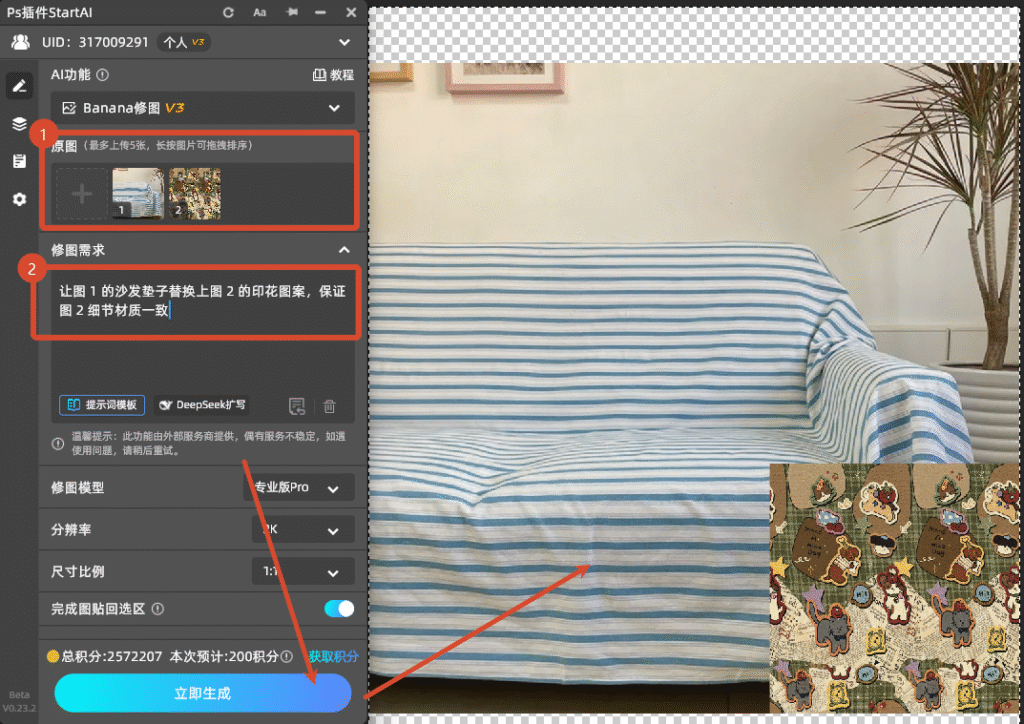Click the refresh icon in the title bar
The width and height of the screenshot is (1024, 724).
click(x=229, y=13)
